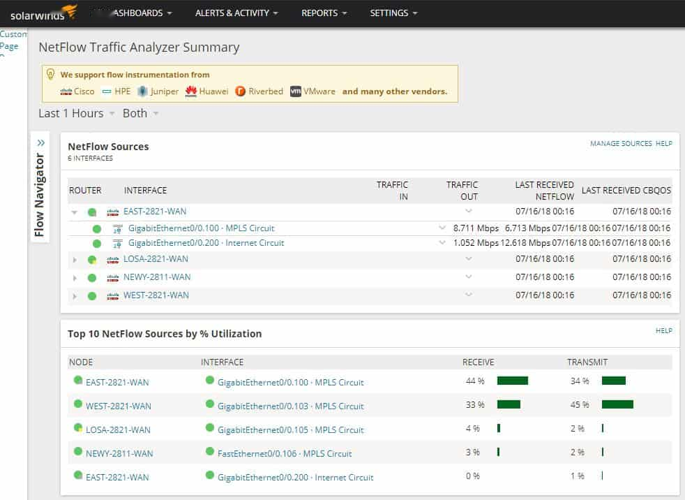Expand the WEST-2821-WAN router row
The height and width of the screenshot is (500, 685).
click(74, 296)
